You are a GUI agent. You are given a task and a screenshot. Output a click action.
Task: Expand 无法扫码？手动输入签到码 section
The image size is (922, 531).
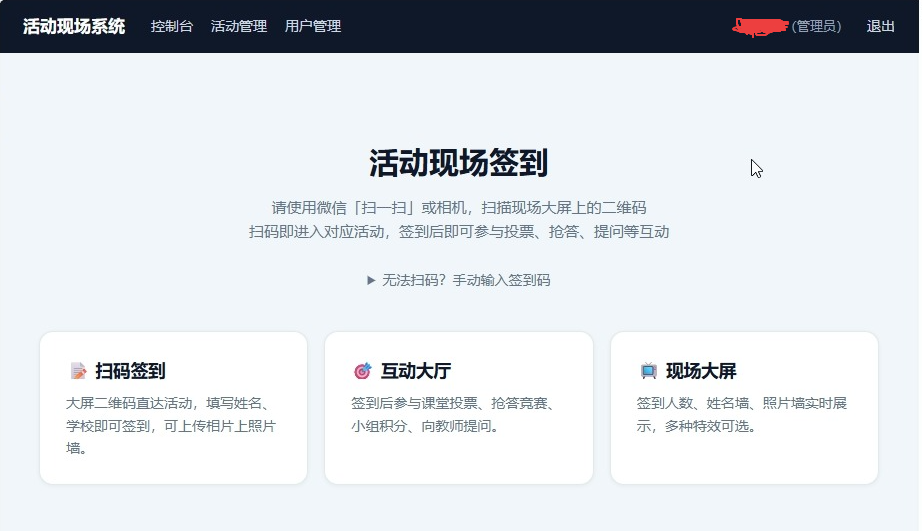pos(459,280)
